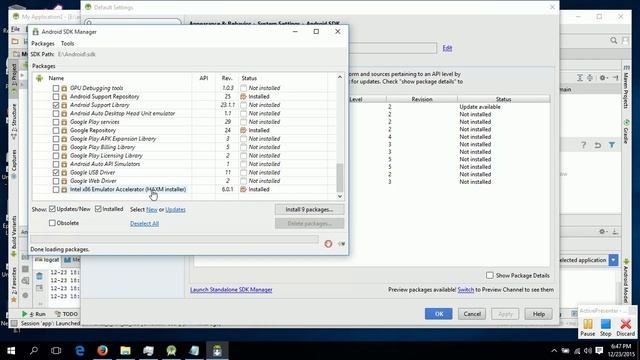Open taskbar search magnifier

click(34, 351)
